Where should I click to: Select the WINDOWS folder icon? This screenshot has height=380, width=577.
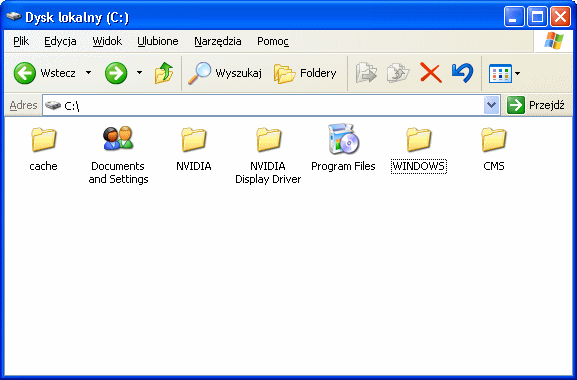[419, 139]
